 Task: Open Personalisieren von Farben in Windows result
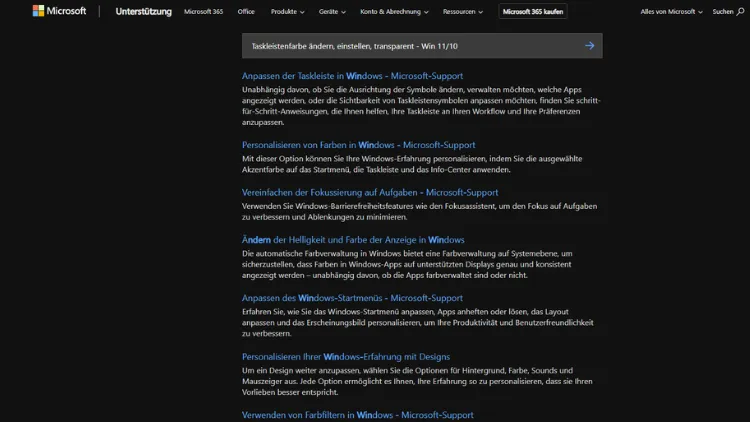(x=358, y=144)
